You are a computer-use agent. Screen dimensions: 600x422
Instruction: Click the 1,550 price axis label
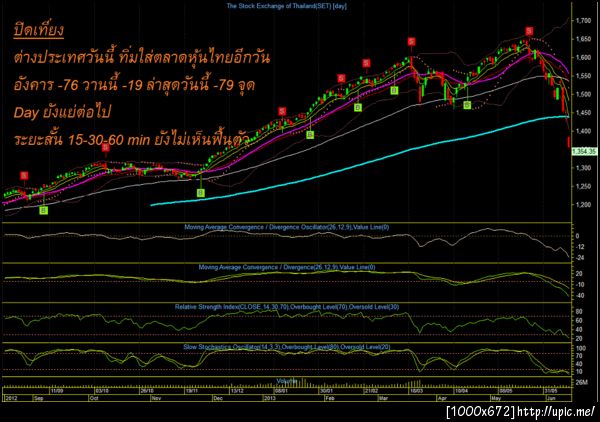[583, 76]
